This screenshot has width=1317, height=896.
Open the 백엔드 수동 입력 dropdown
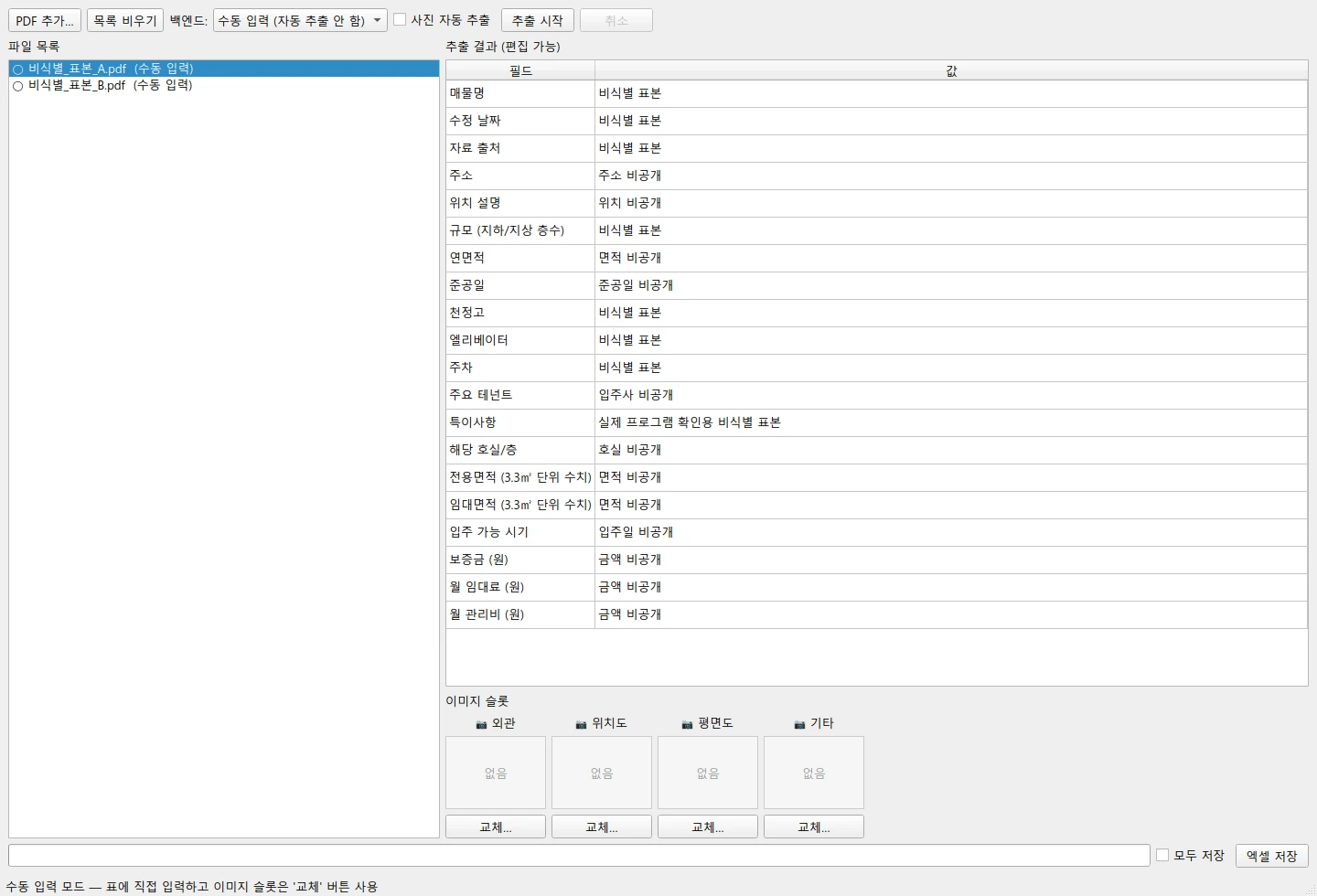300,20
